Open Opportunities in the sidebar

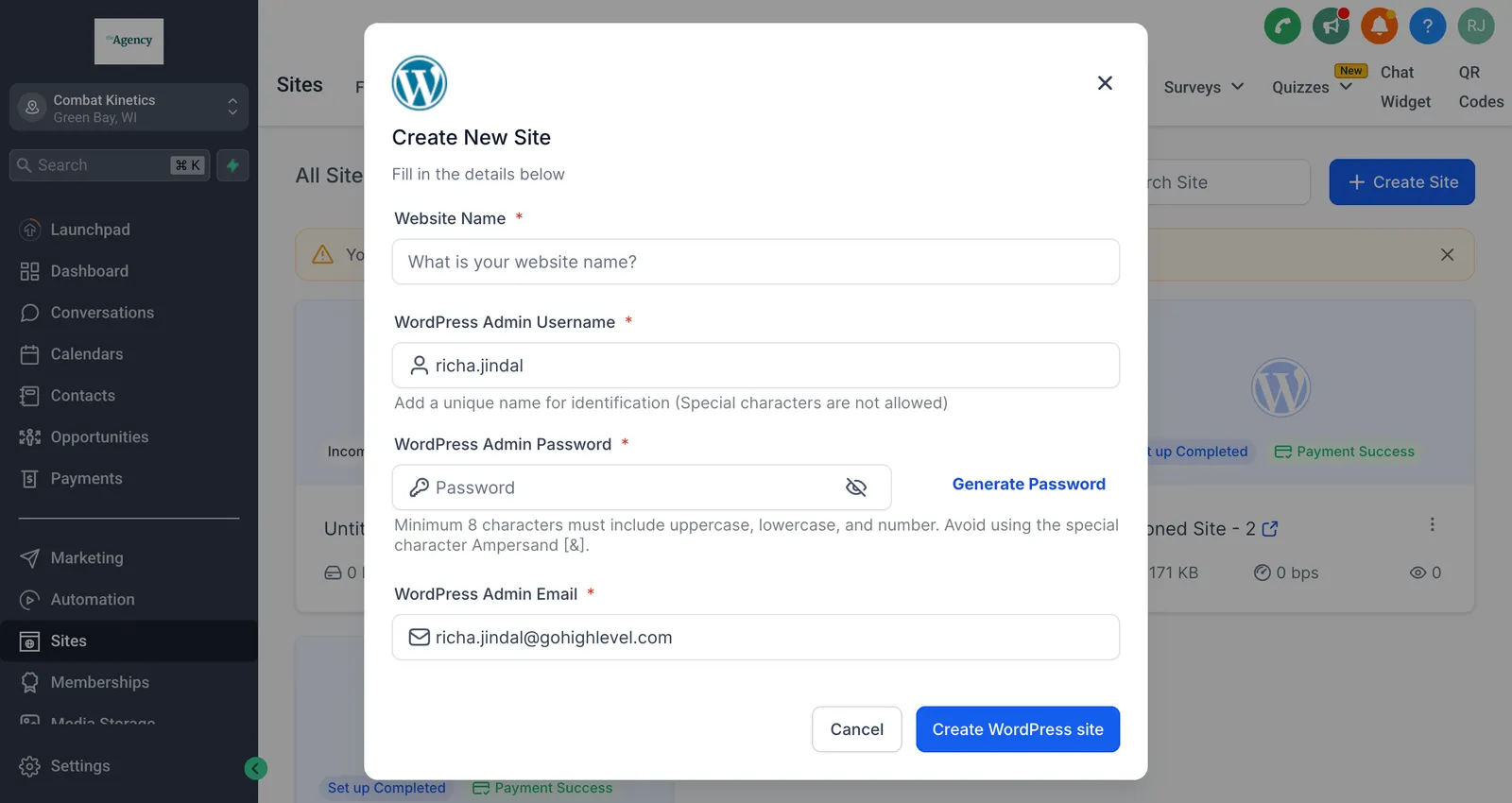pyautogui.click(x=99, y=437)
